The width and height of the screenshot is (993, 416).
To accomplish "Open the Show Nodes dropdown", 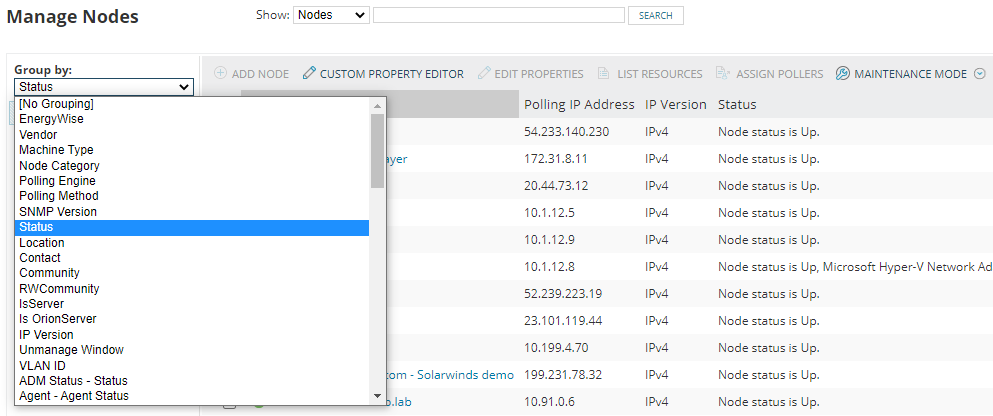I will [331, 15].
